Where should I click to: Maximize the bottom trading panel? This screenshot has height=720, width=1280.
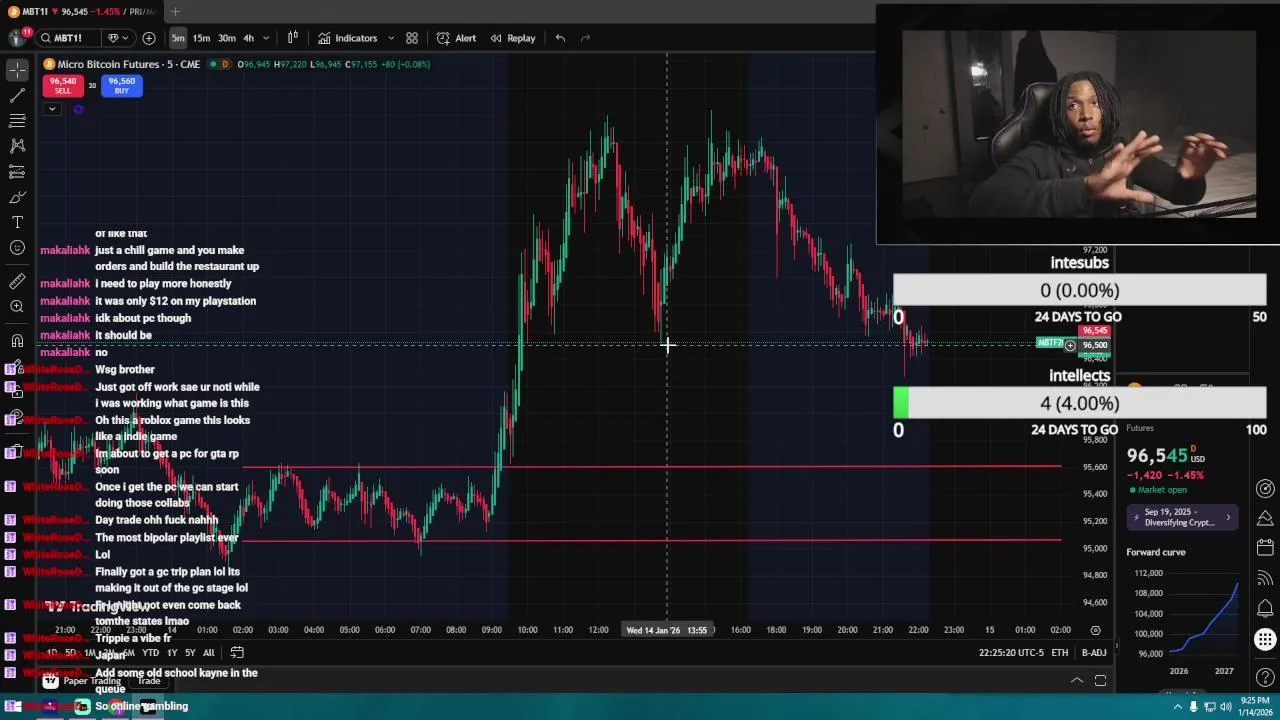click(1100, 681)
